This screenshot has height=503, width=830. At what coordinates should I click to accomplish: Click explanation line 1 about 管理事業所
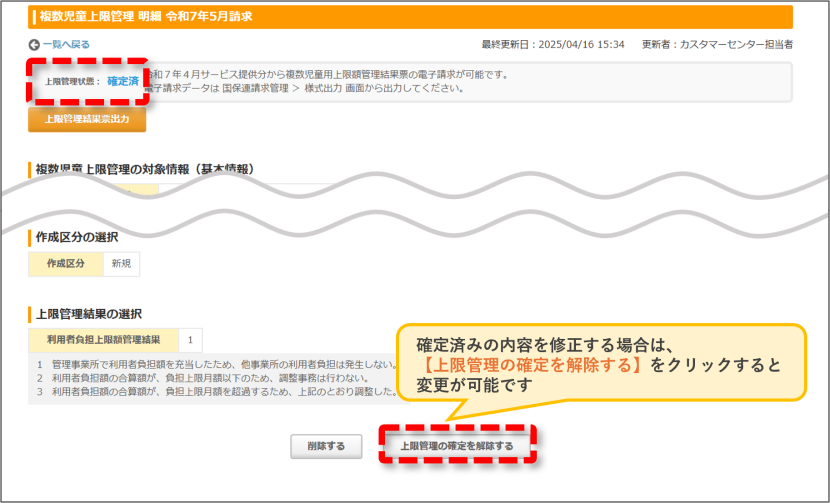(216, 365)
